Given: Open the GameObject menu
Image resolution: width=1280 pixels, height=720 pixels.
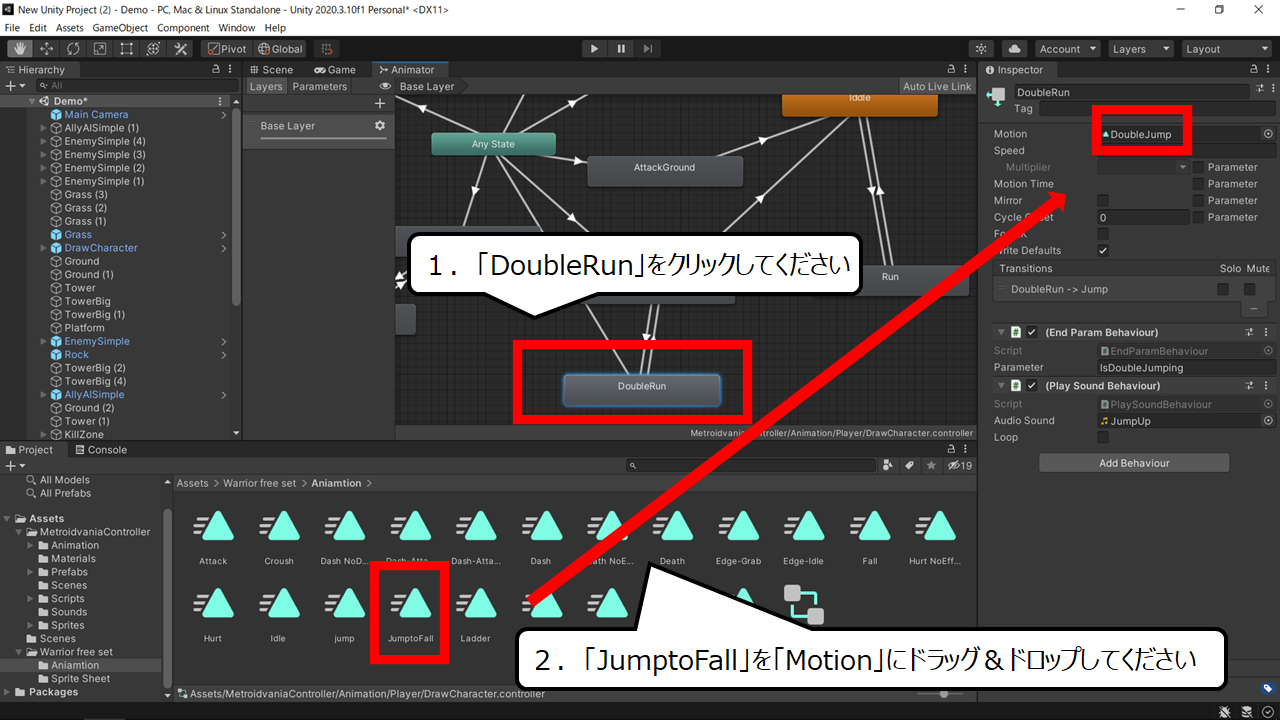Looking at the screenshot, I should 120,28.
